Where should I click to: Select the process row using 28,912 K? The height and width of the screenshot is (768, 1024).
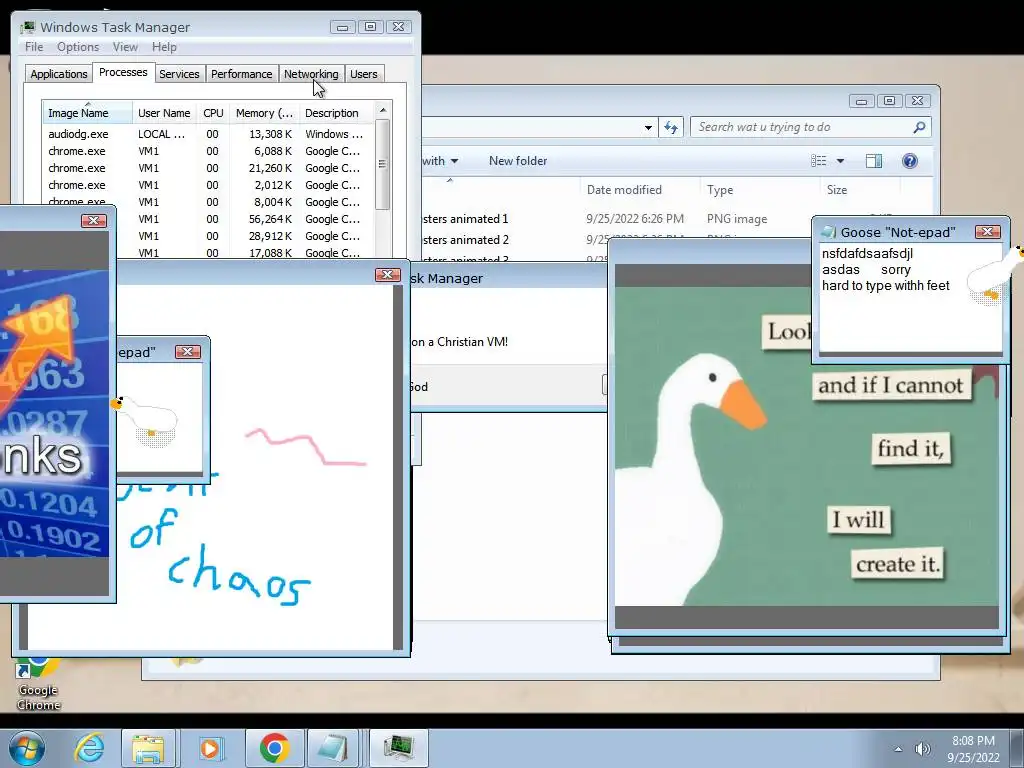pos(246,236)
